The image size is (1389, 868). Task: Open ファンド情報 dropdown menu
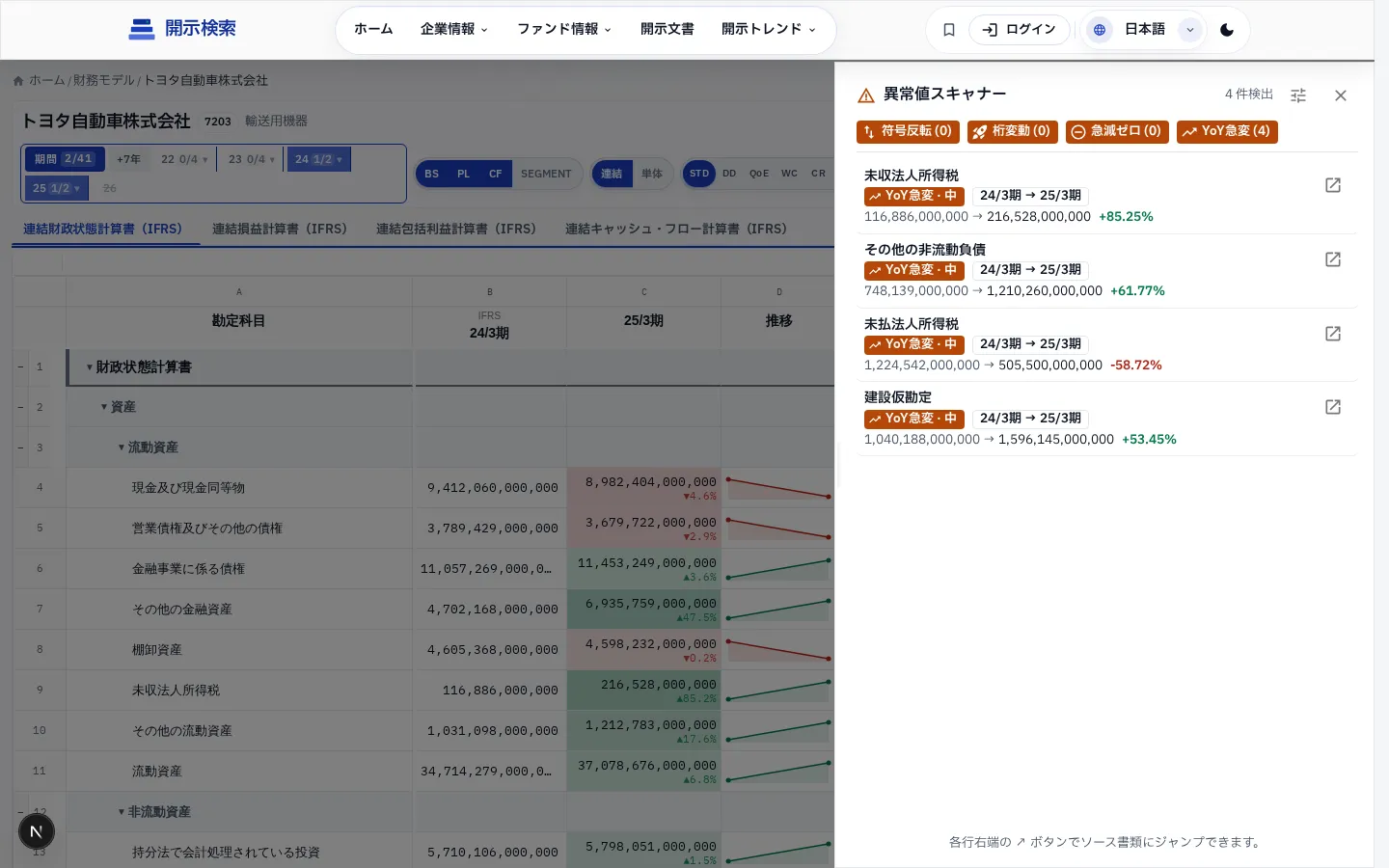pyautogui.click(x=564, y=30)
